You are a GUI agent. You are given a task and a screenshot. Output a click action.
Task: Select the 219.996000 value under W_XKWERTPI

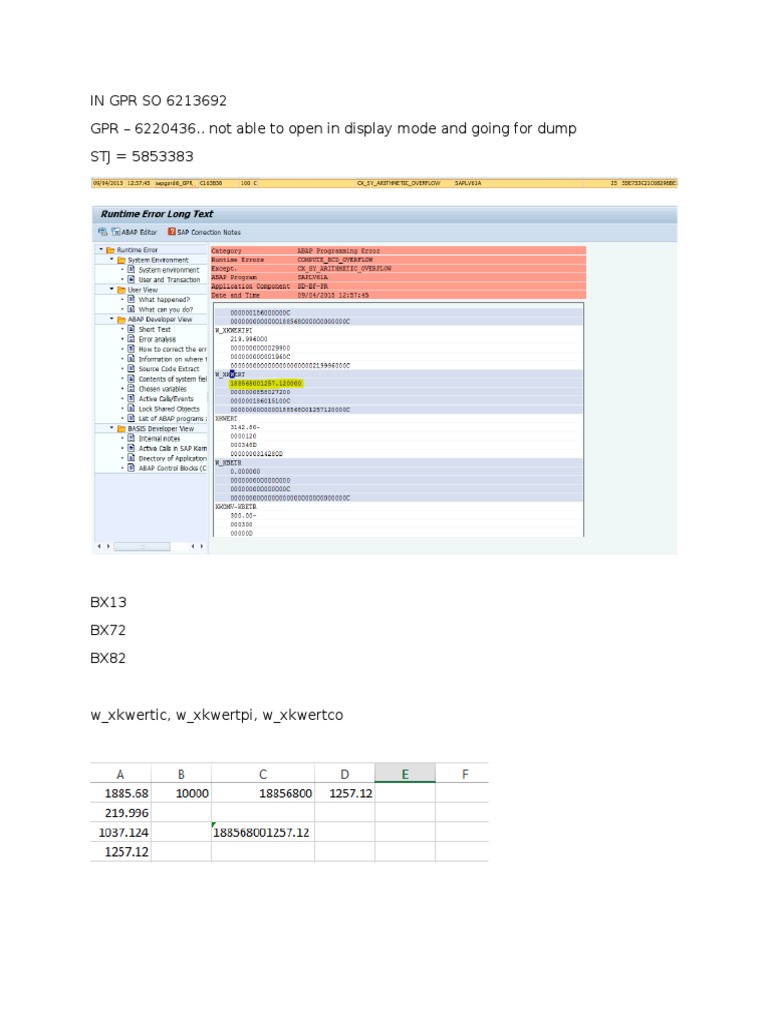249,339
